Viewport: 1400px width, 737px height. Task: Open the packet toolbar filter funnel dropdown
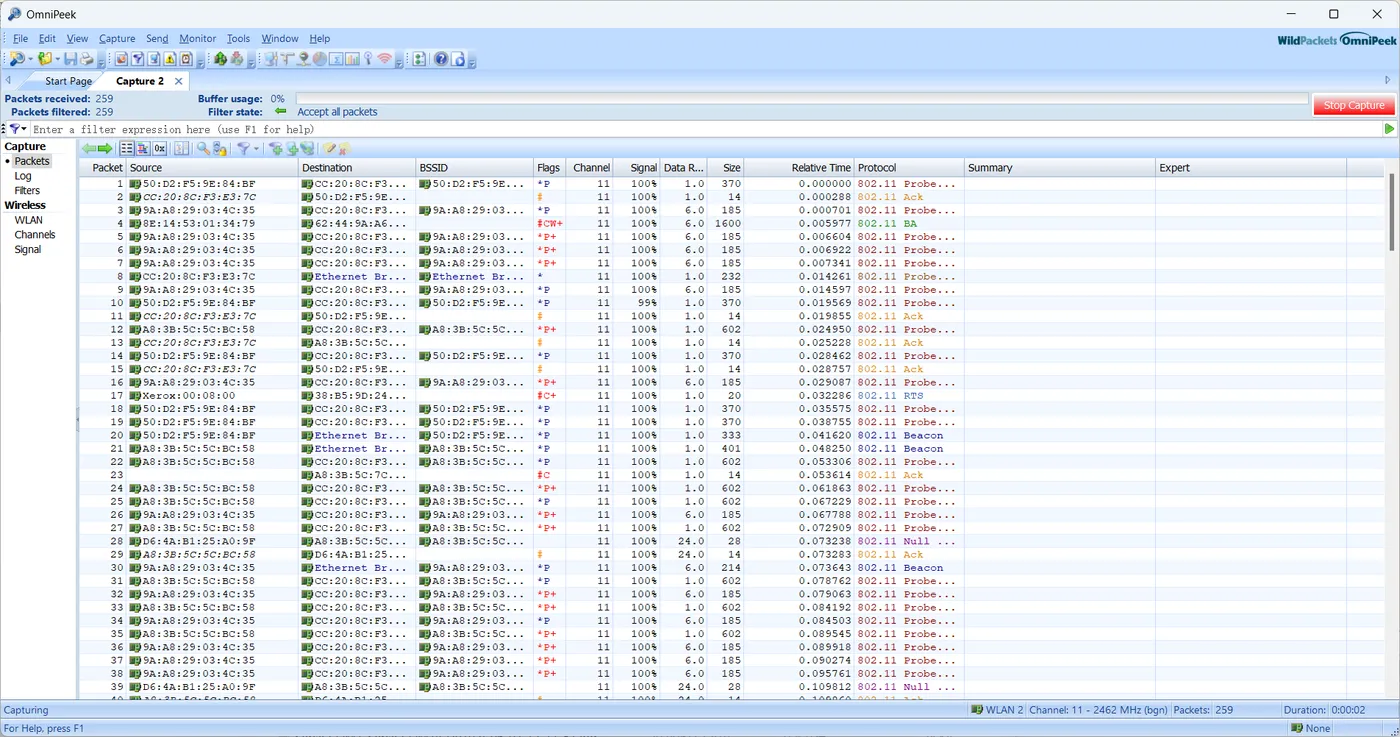coord(256,149)
